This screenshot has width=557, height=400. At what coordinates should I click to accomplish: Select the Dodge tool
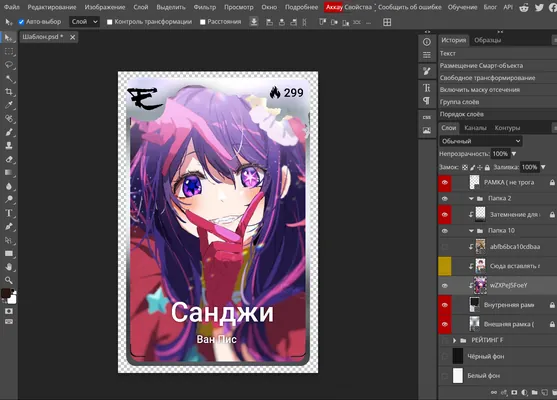coord(9,199)
